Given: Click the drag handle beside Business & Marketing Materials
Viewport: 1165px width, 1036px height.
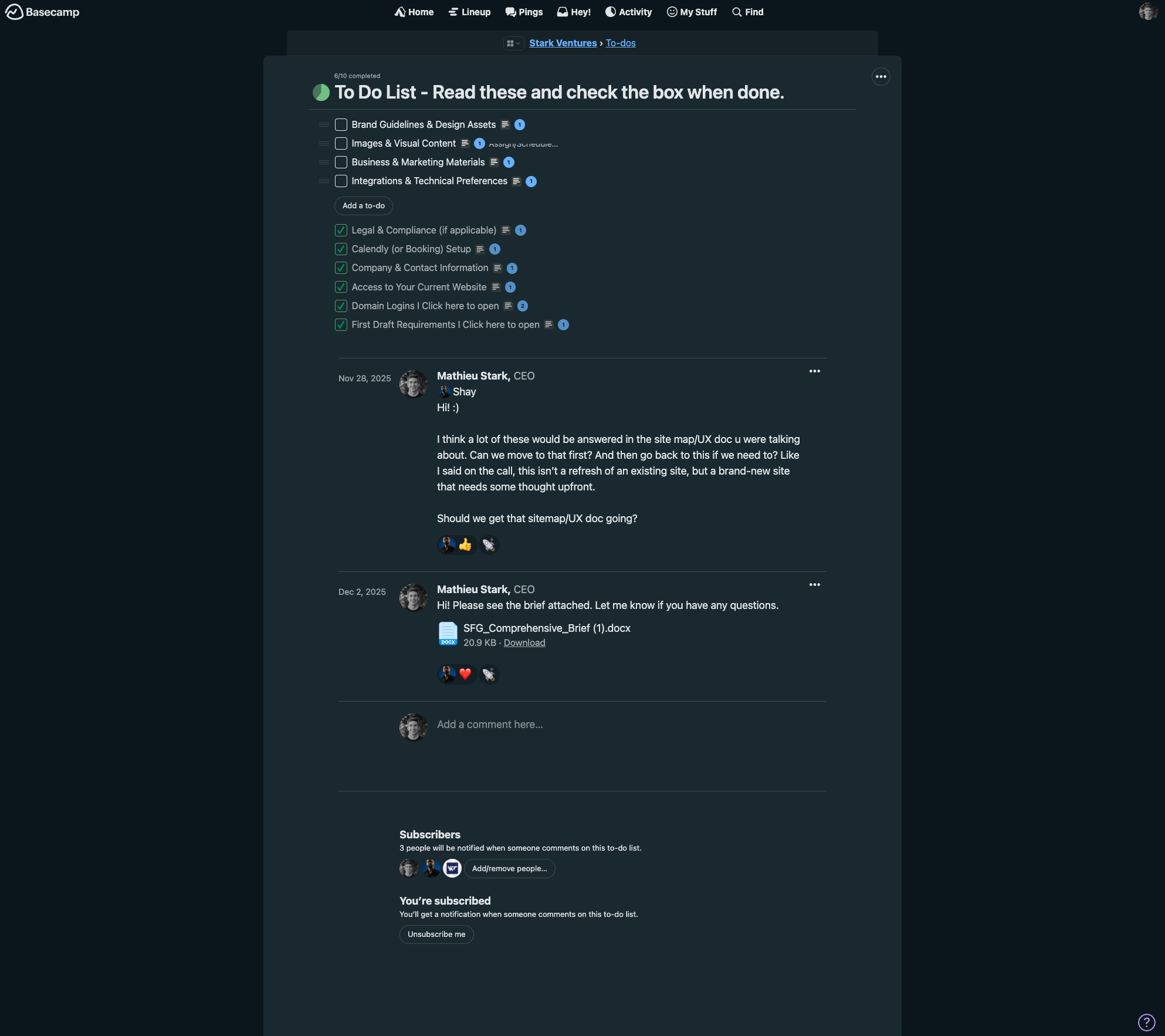Looking at the screenshot, I should pyautogui.click(x=324, y=162).
